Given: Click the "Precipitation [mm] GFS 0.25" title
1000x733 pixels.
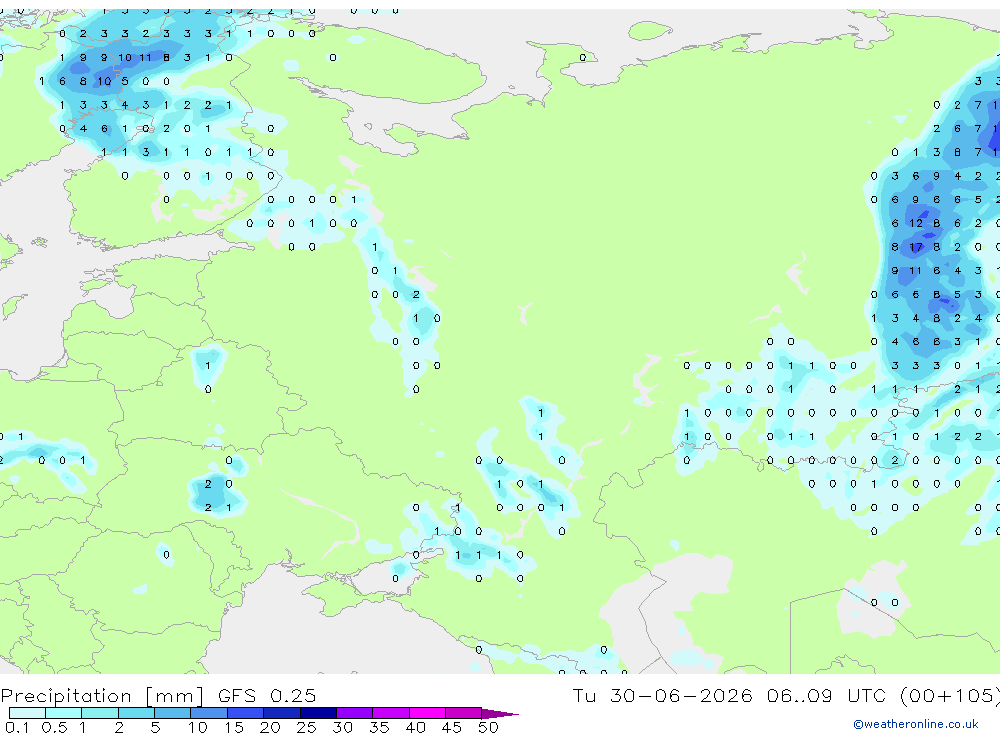Looking at the screenshot, I should (x=158, y=696).
